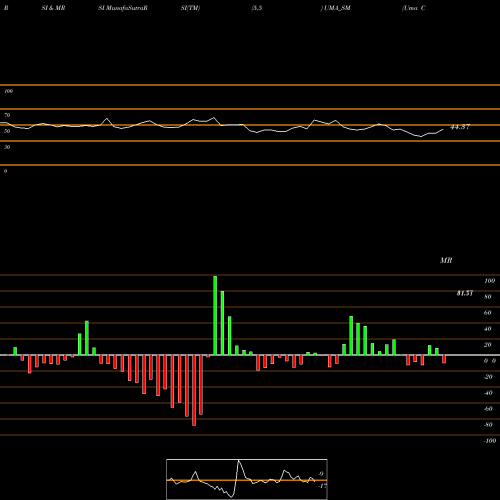Click the MR axis label -40
500x500 pixels.
click(488, 393)
